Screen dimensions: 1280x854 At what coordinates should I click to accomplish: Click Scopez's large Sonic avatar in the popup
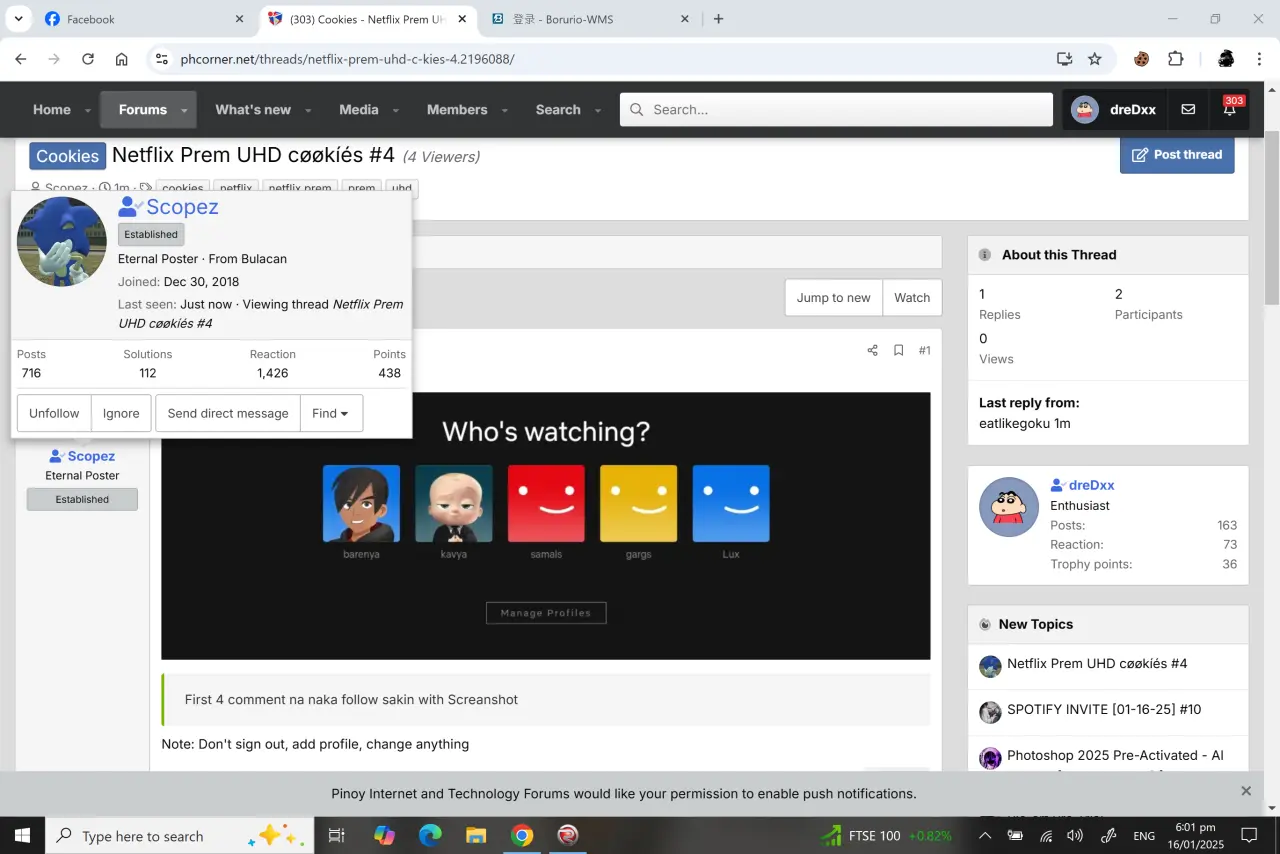[62, 241]
